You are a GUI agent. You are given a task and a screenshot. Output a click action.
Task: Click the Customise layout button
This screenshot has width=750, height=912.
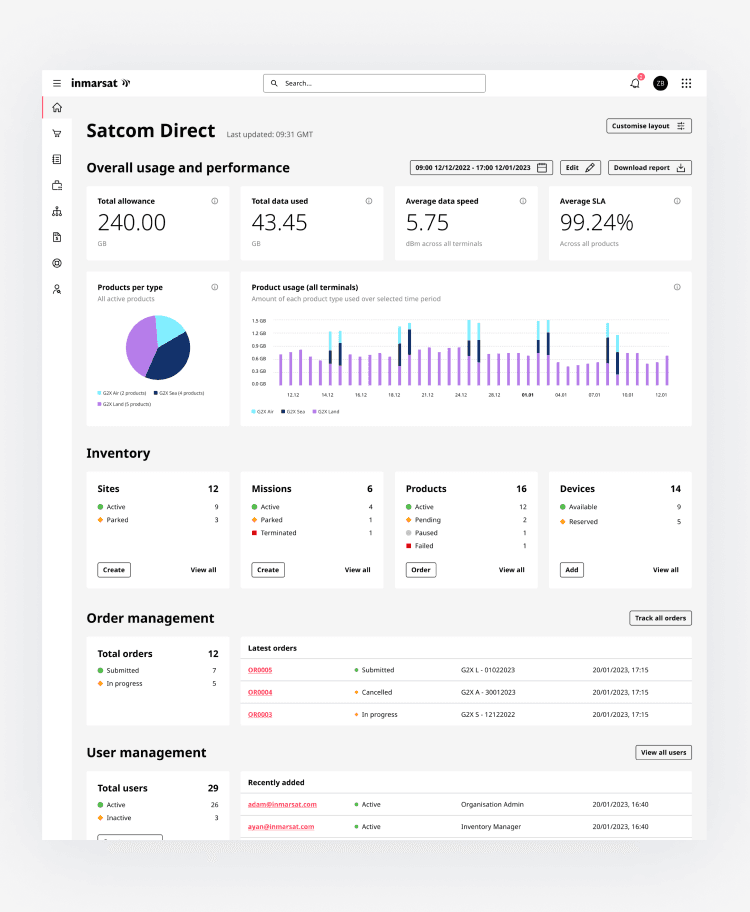(649, 126)
